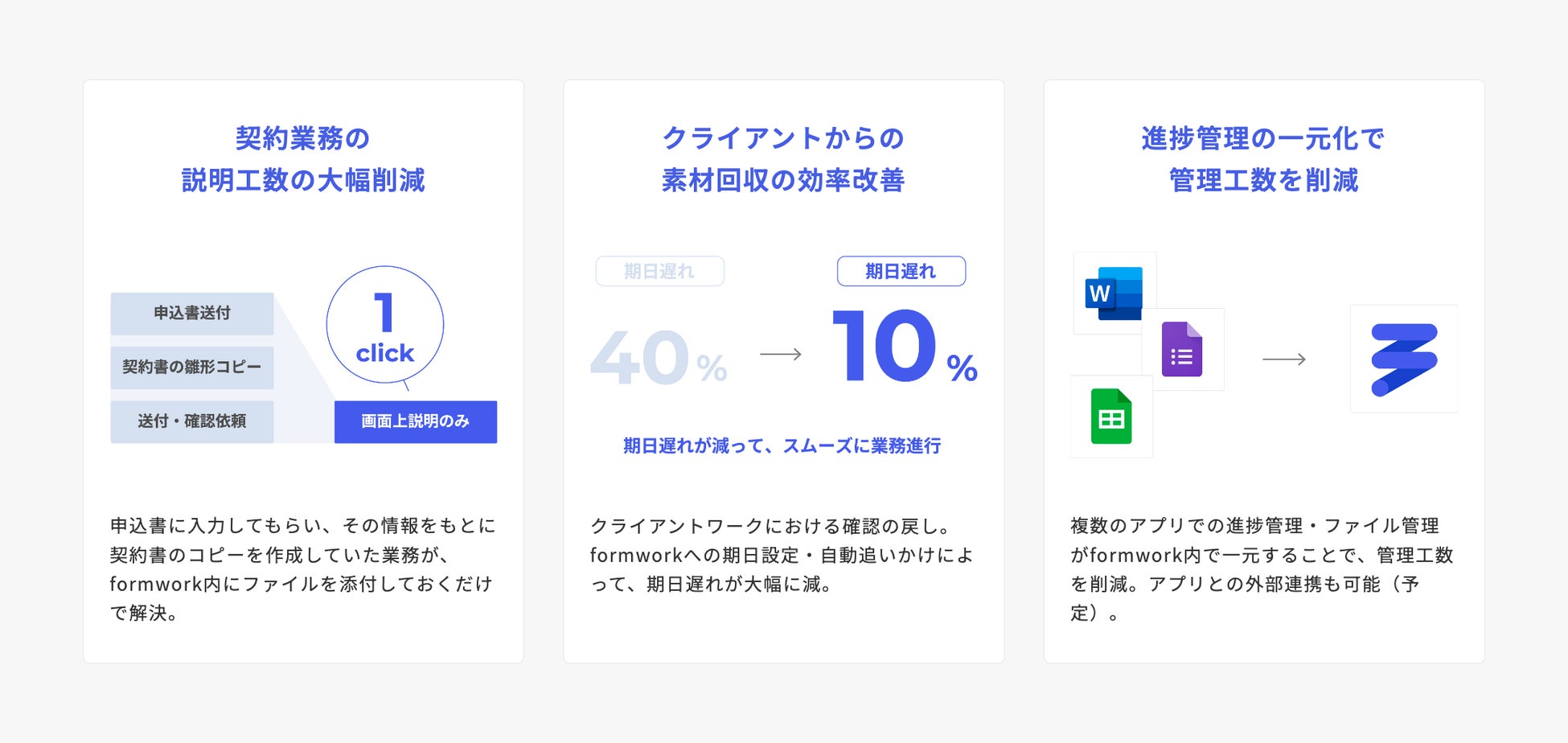Click the 申込書送付 box

(192, 313)
